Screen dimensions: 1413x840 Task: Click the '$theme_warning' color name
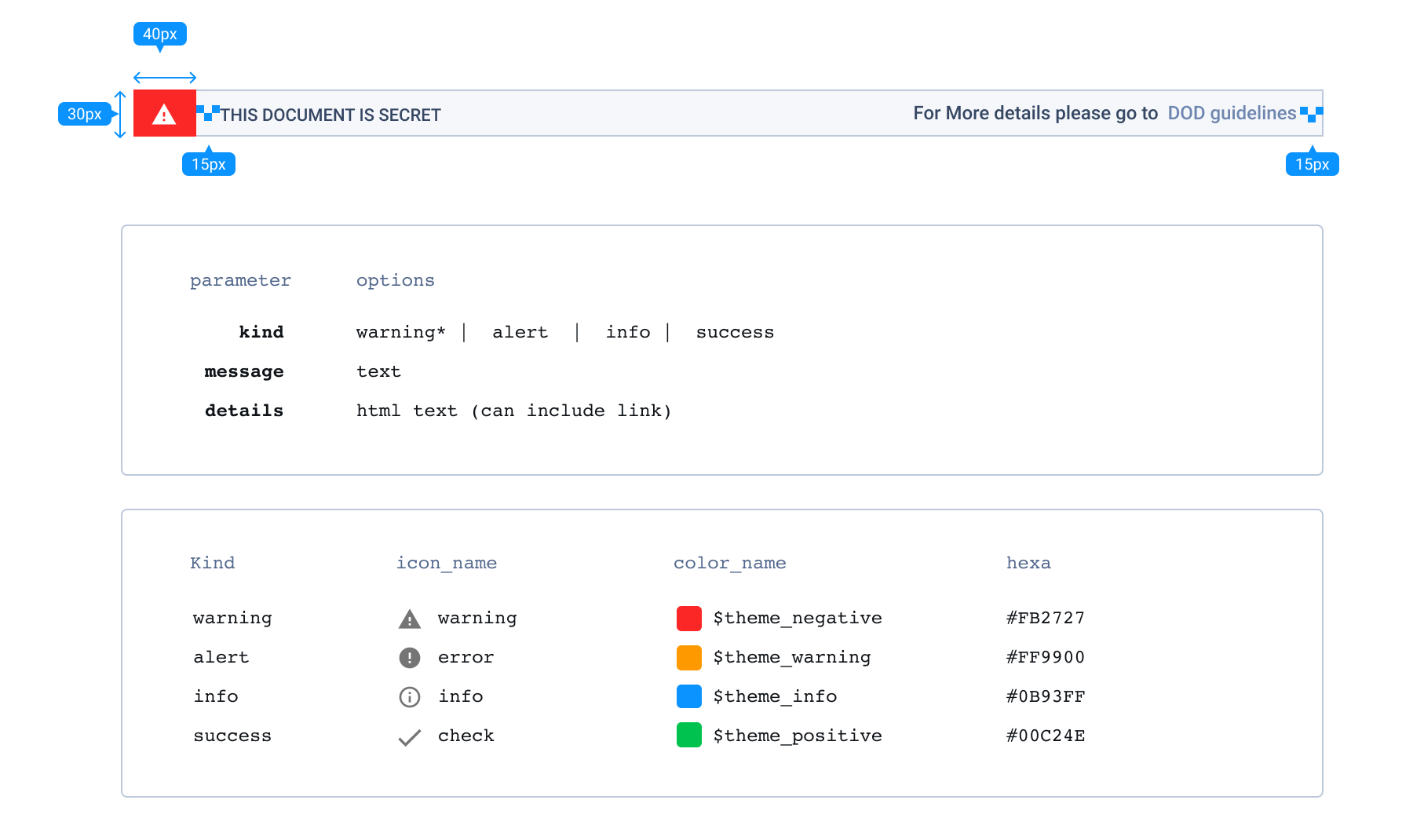click(792, 658)
